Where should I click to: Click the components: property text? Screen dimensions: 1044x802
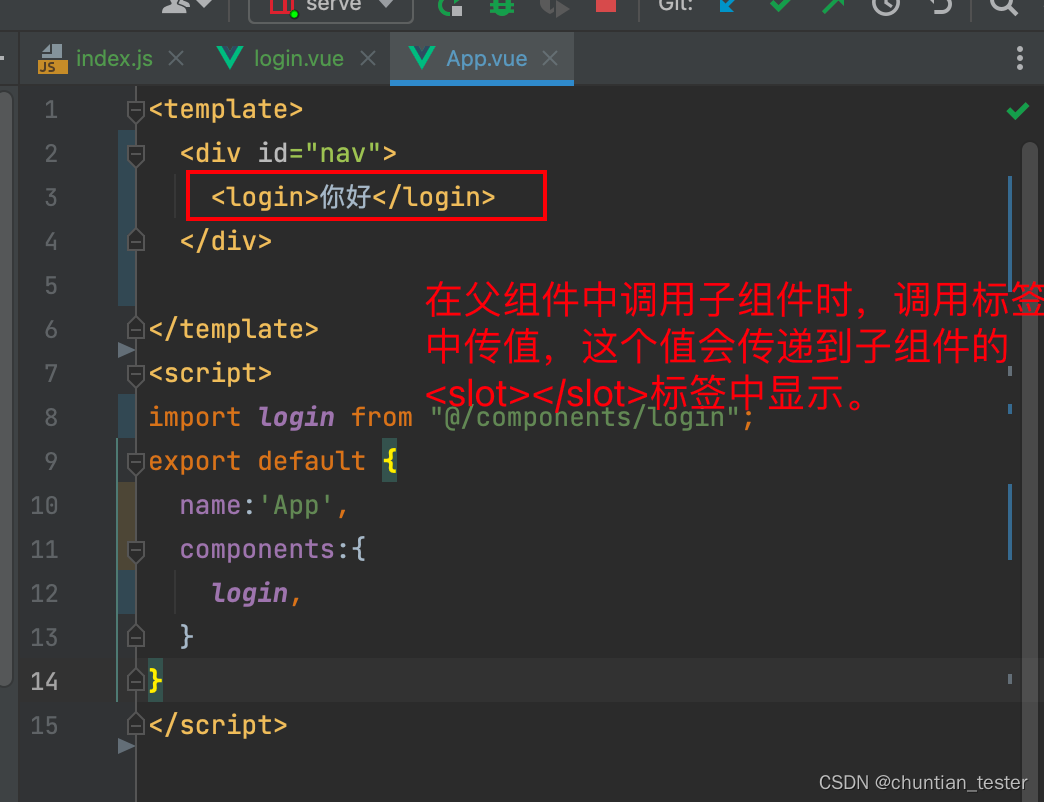coord(264,549)
